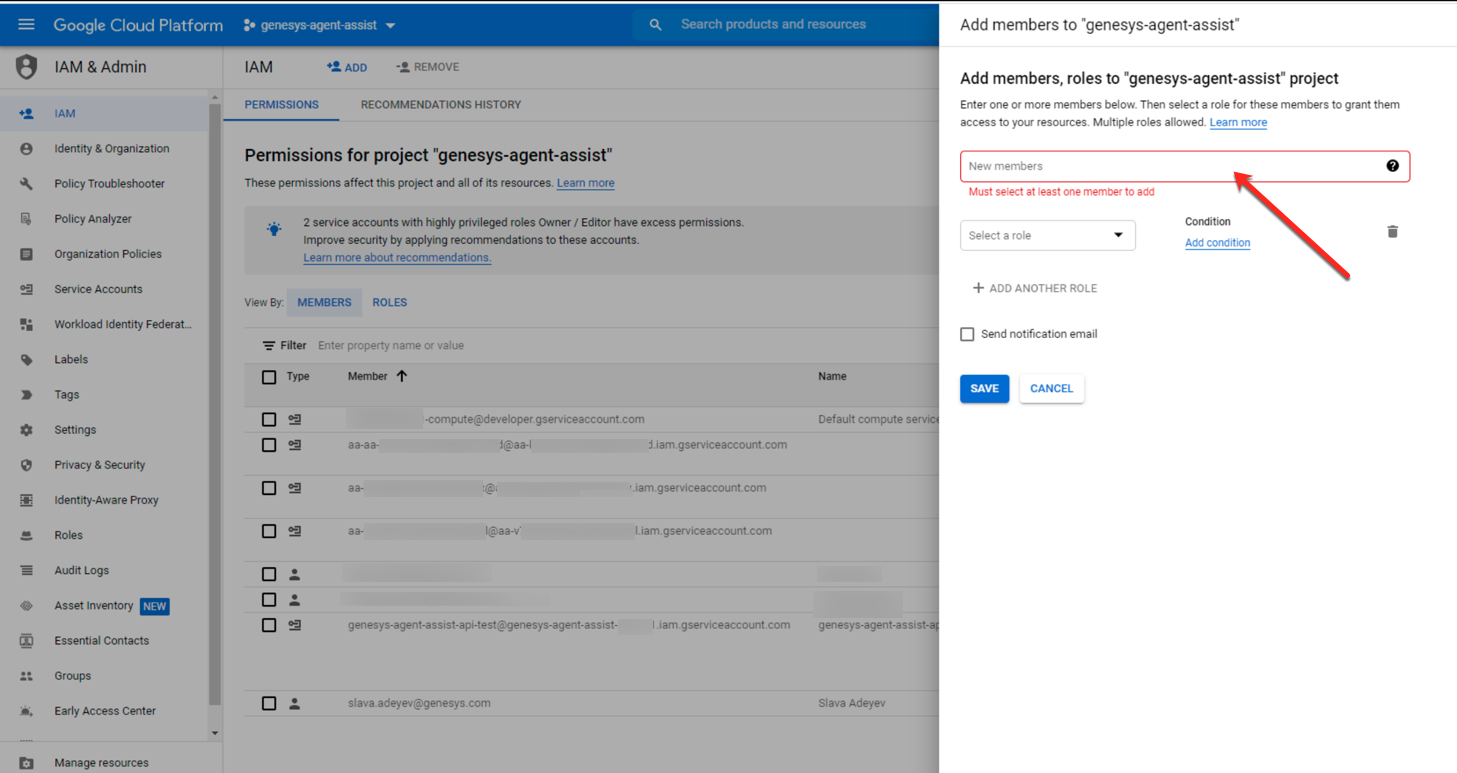Click the Privacy & Security icon
Screen dimensions: 1457x773
(26, 465)
